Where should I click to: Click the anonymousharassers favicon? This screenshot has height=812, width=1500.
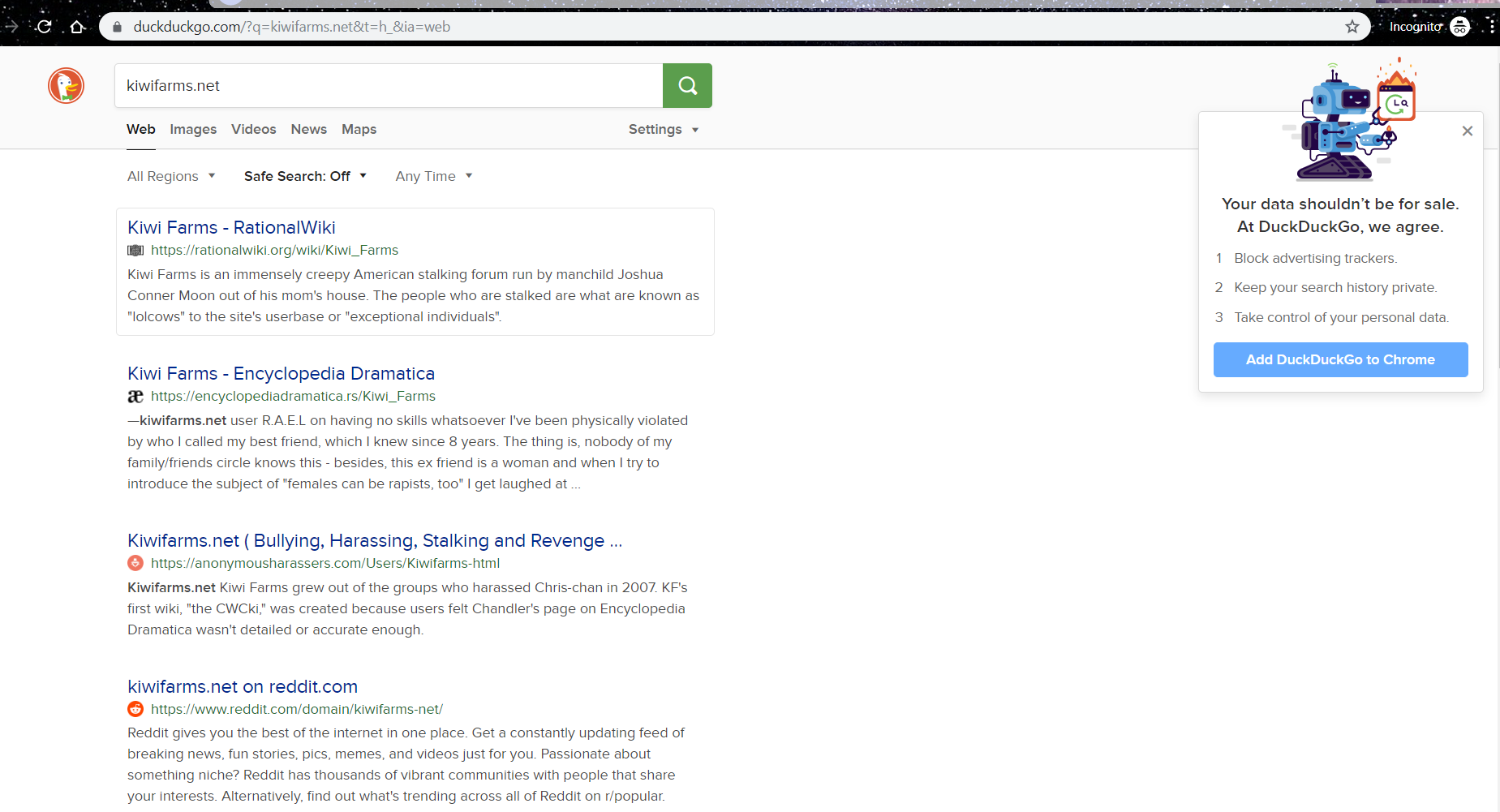pos(135,563)
